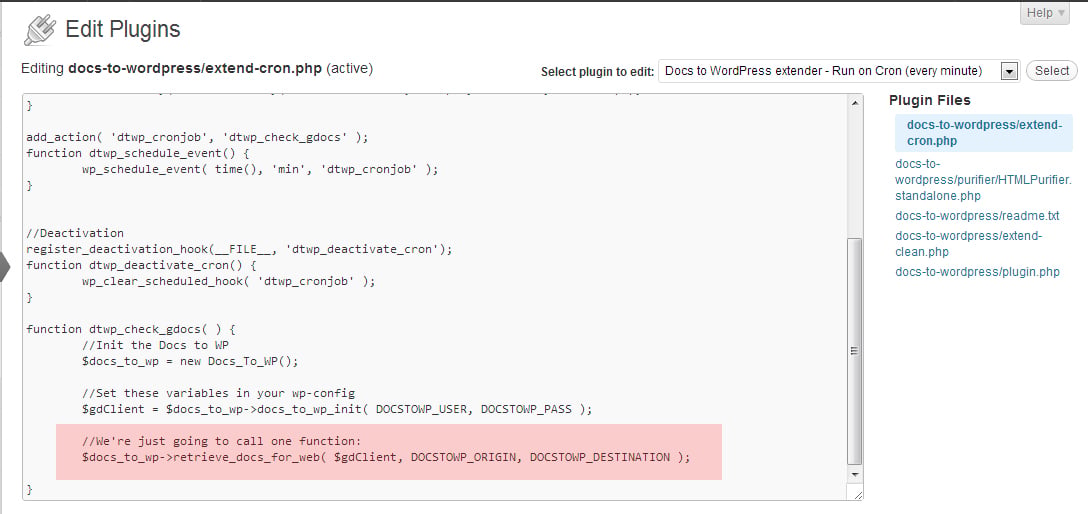Click the collapse-menu arrow on left edge
This screenshot has height=514, width=1088.
tap(5, 266)
